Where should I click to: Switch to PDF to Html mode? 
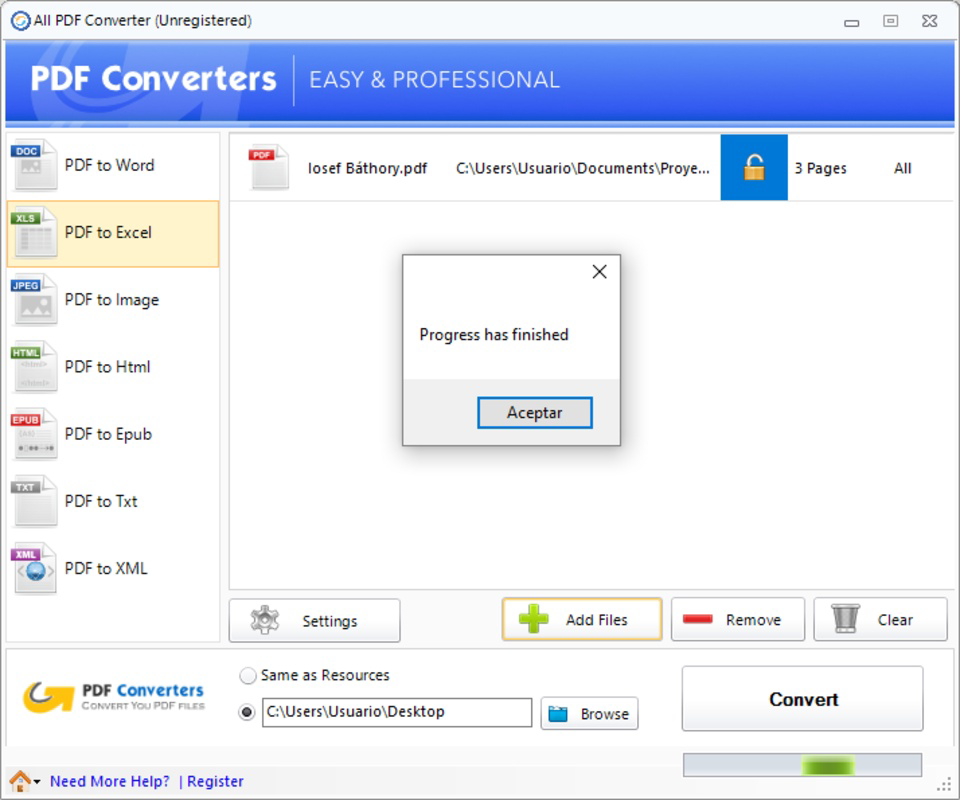(x=113, y=367)
